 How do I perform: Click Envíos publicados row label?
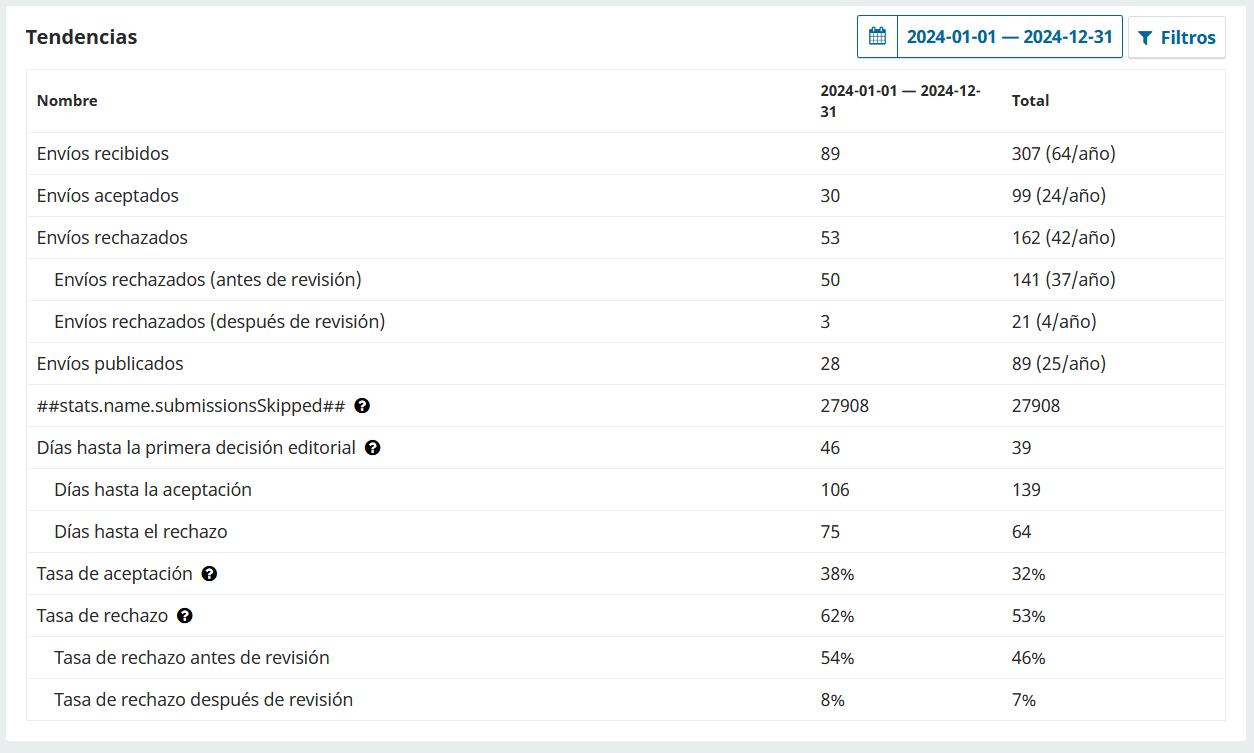[x=110, y=364]
